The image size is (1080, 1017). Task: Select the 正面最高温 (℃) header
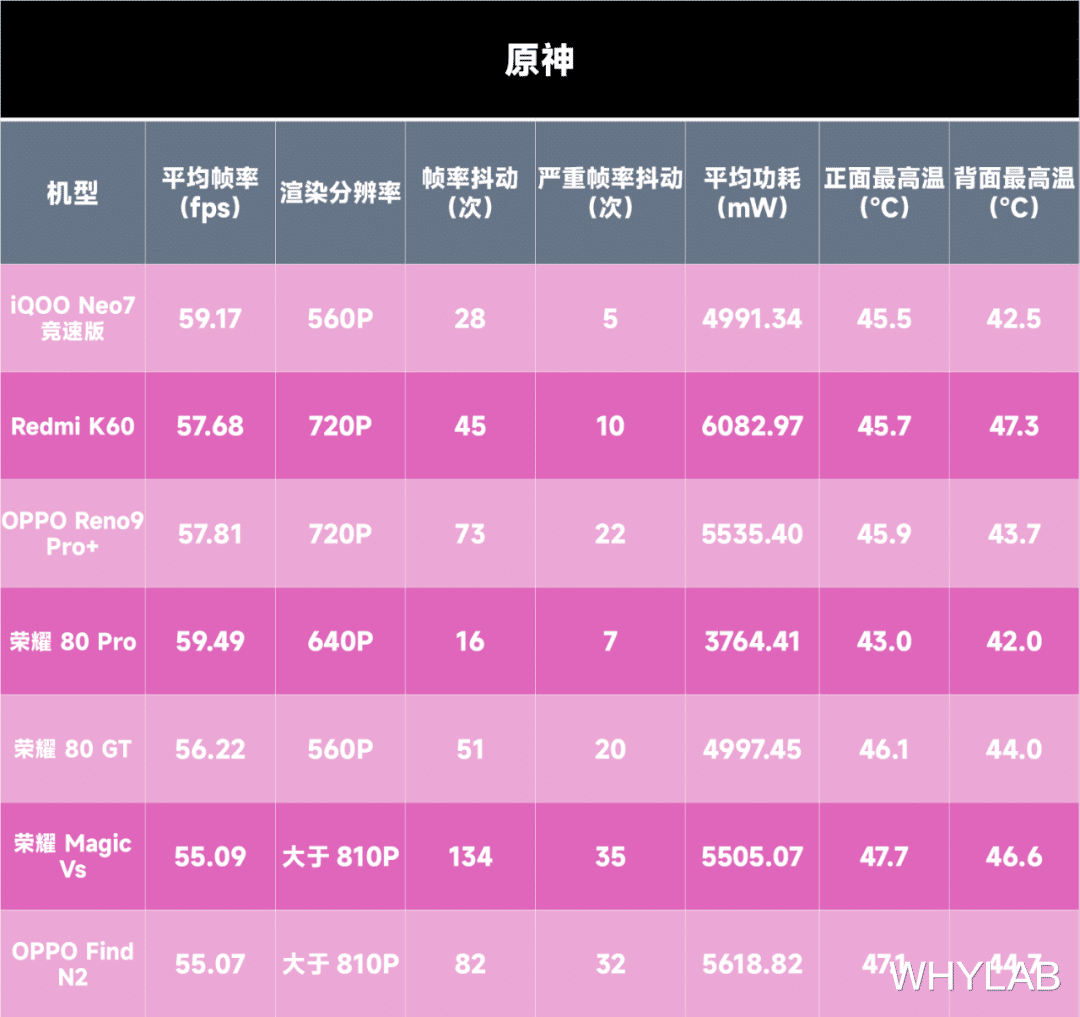point(884,192)
